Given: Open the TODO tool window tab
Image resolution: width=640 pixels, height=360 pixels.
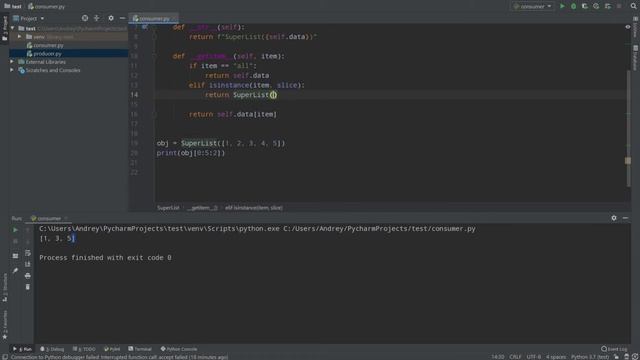Looking at the screenshot, I should click(84, 349).
